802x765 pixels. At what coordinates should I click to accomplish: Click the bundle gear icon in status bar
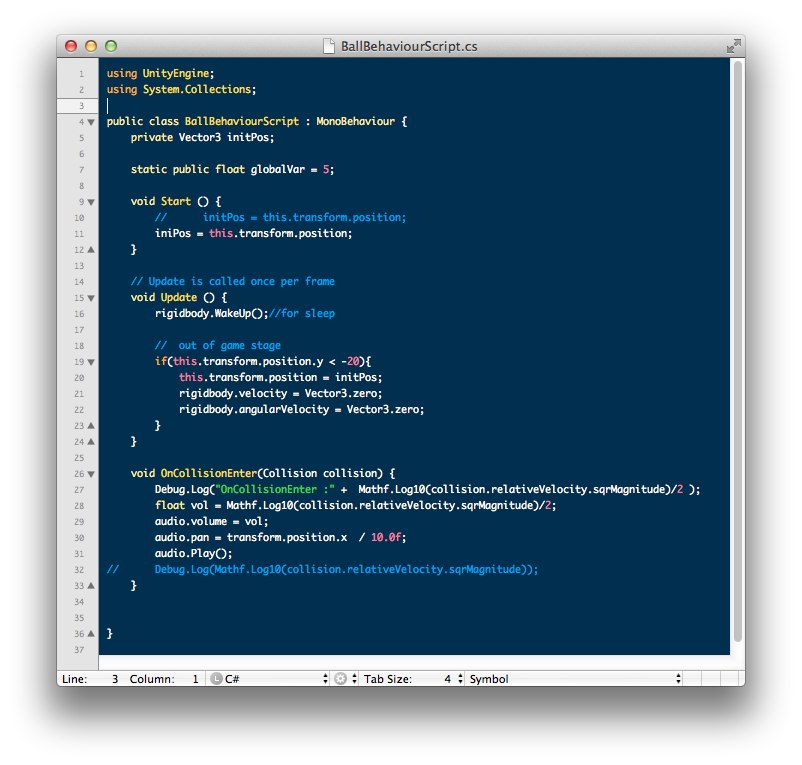[340, 679]
